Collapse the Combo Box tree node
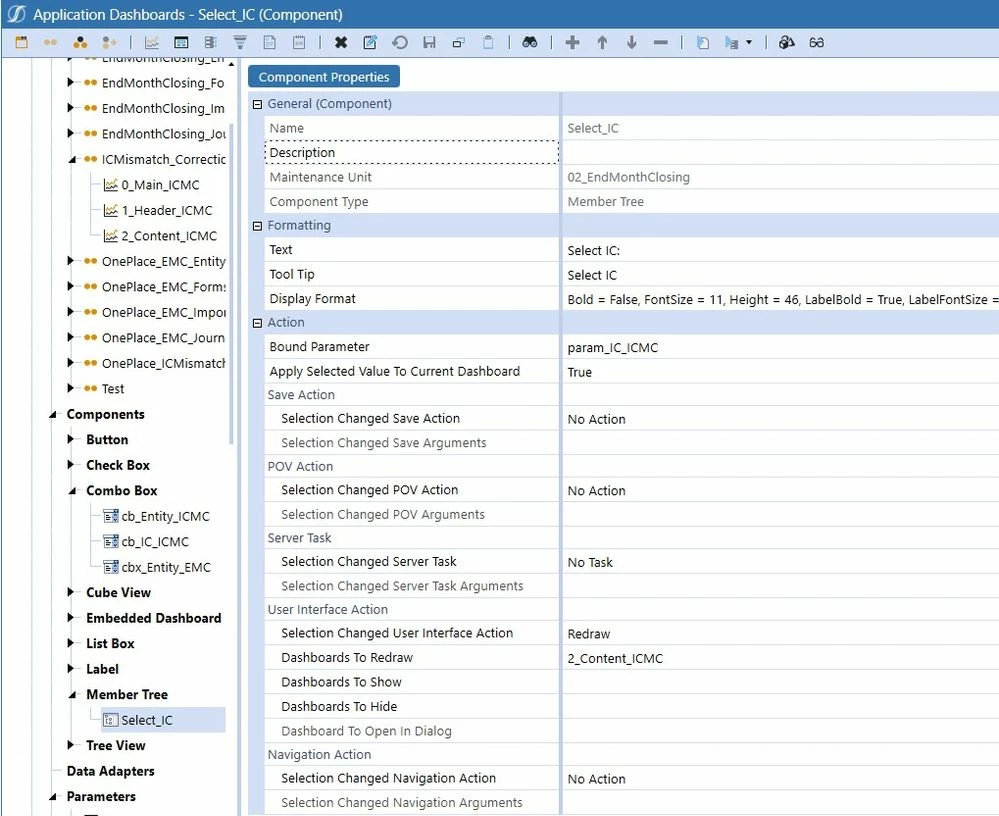The height and width of the screenshot is (816, 999). (72, 491)
